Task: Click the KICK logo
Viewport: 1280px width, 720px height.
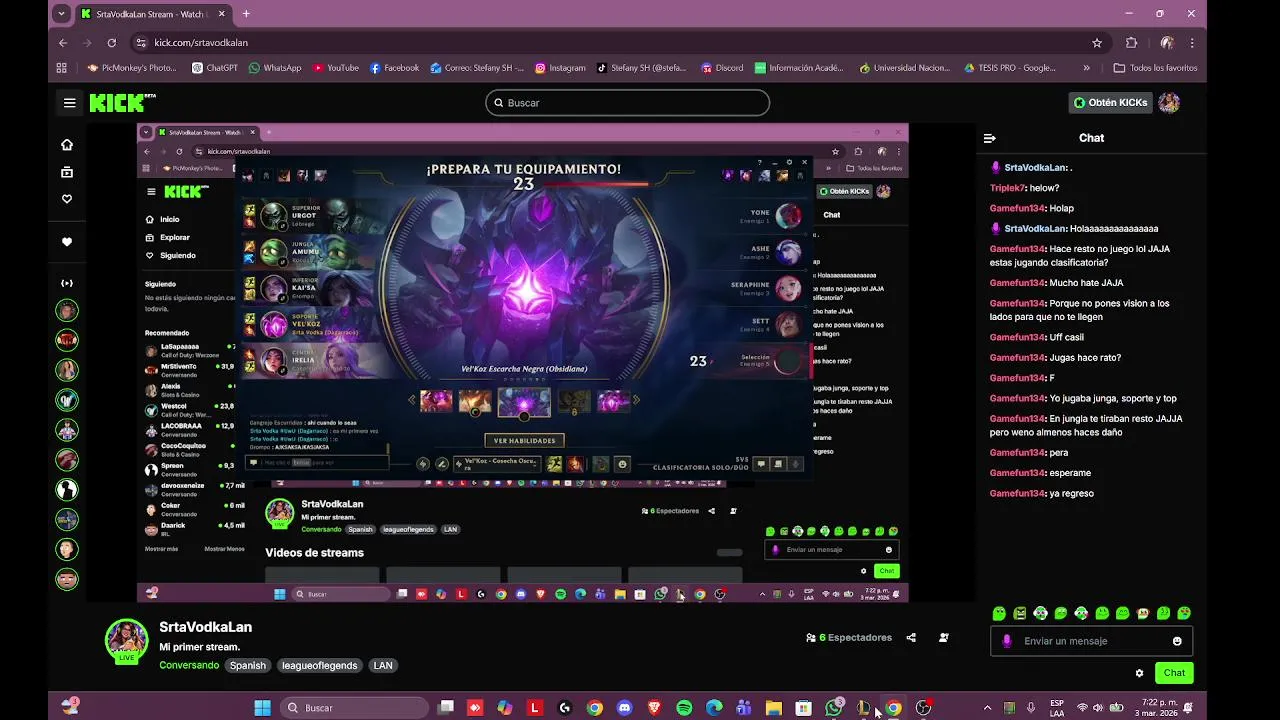Action: pyautogui.click(x=122, y=102)
